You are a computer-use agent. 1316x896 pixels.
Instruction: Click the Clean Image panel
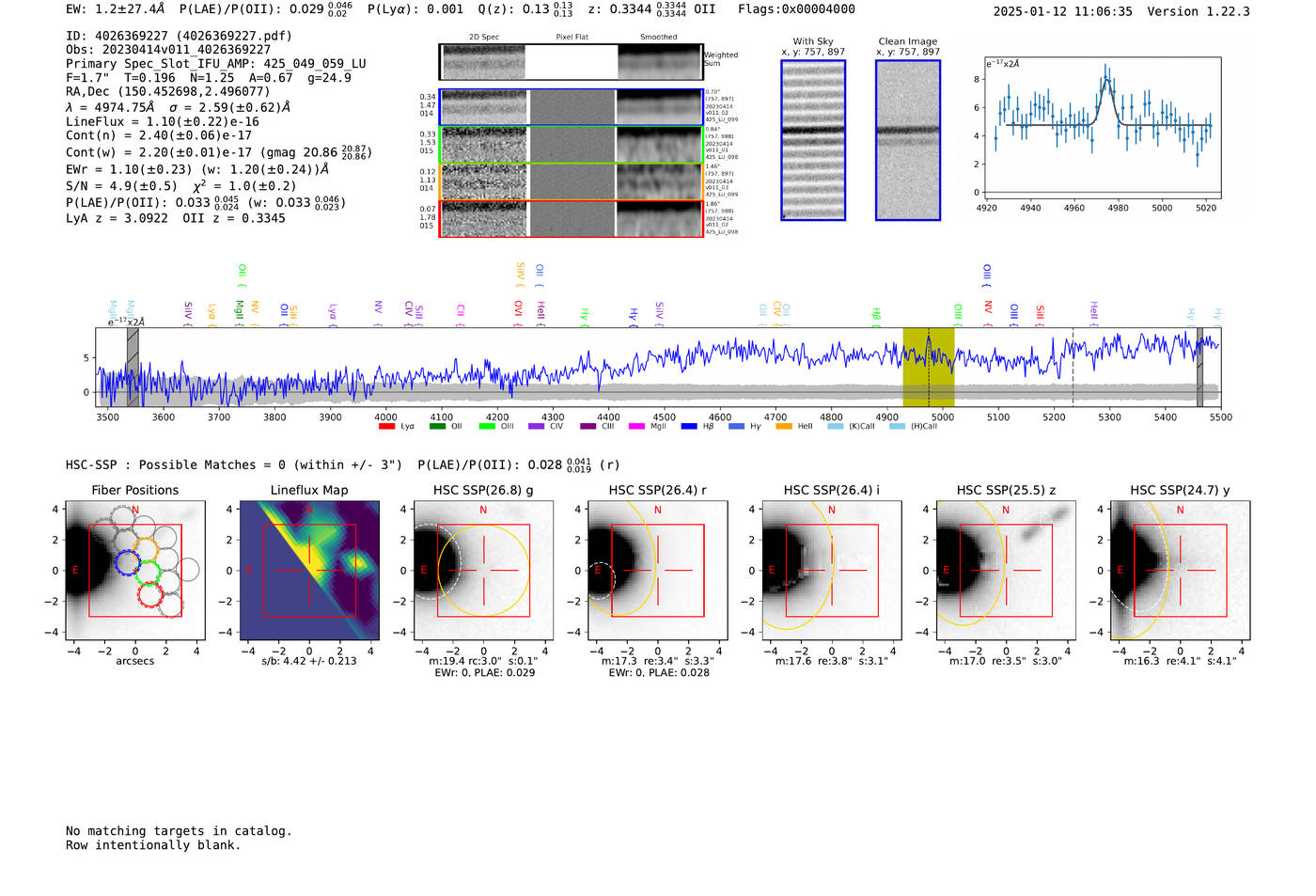[908, 140]
